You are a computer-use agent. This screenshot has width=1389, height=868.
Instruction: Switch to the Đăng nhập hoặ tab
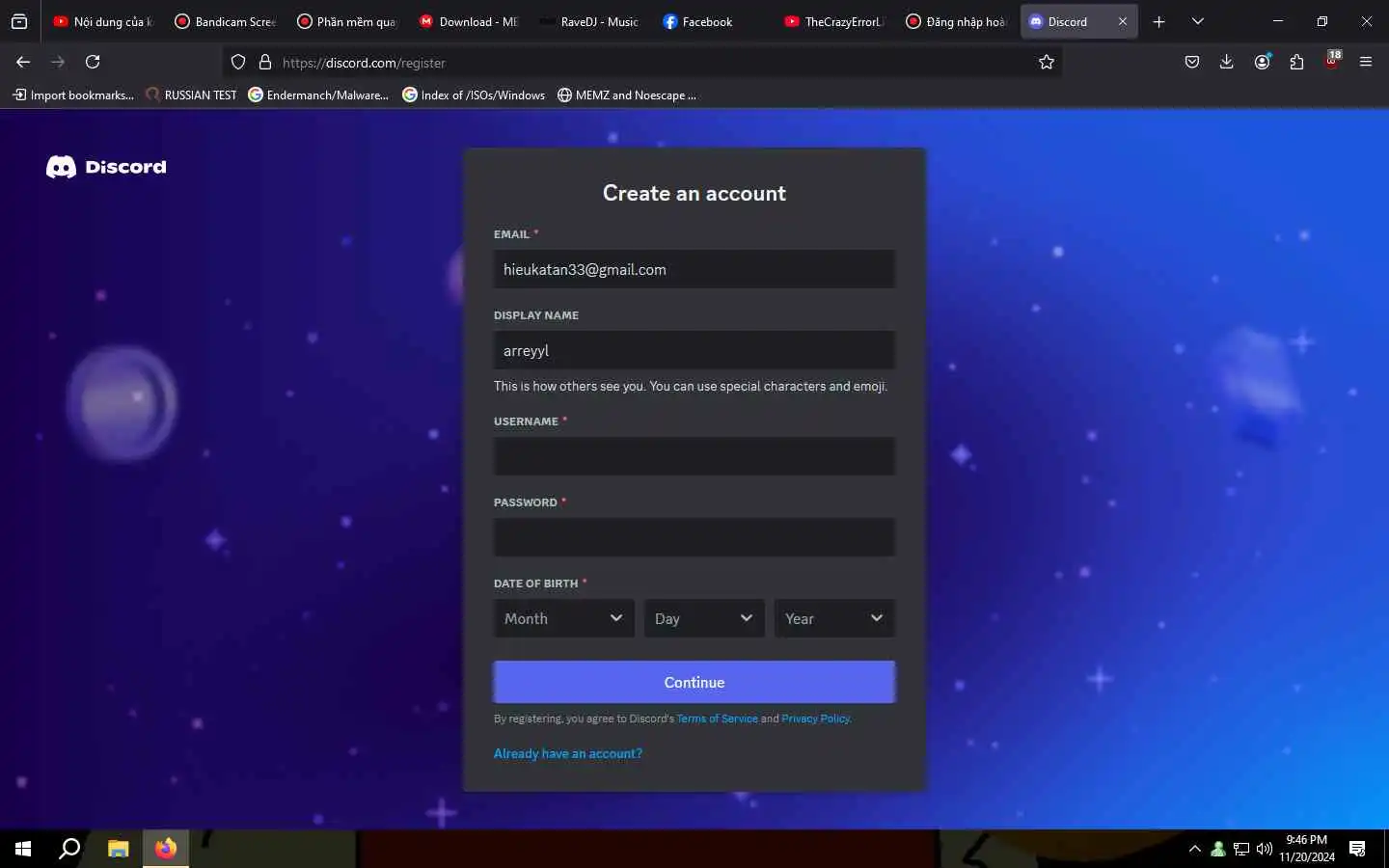point(957,21)
